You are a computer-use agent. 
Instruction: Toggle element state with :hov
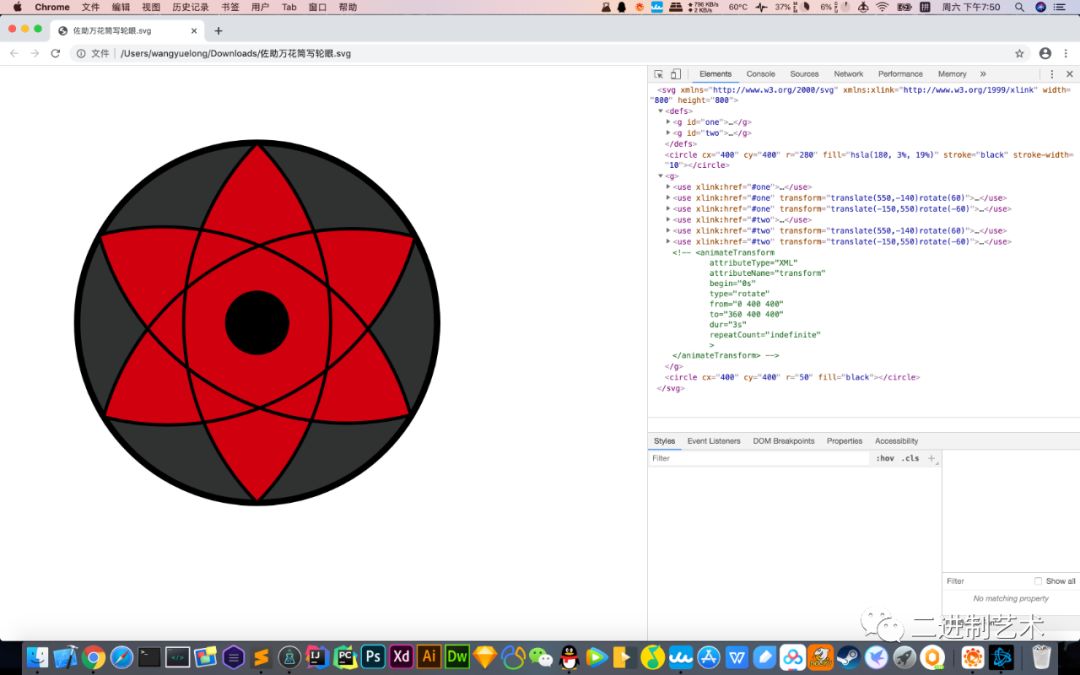[x=885, y=458]
